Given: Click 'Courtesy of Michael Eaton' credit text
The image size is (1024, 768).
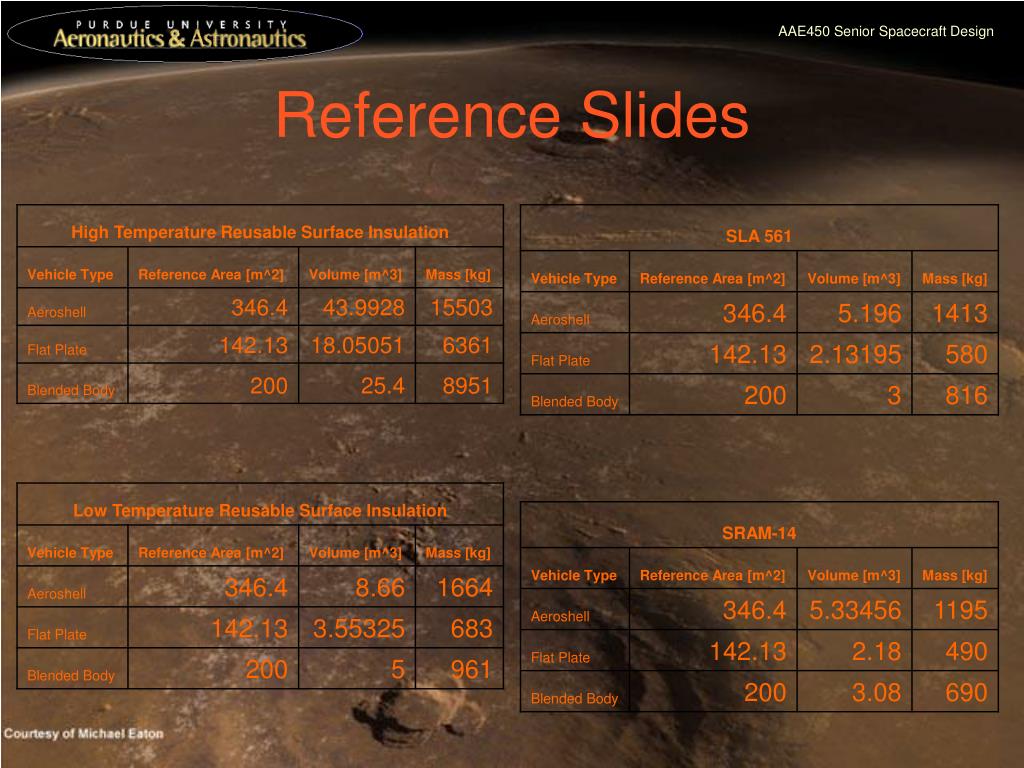Looking at the screenshot, I should pyautogui.click(x=84, y=733).
